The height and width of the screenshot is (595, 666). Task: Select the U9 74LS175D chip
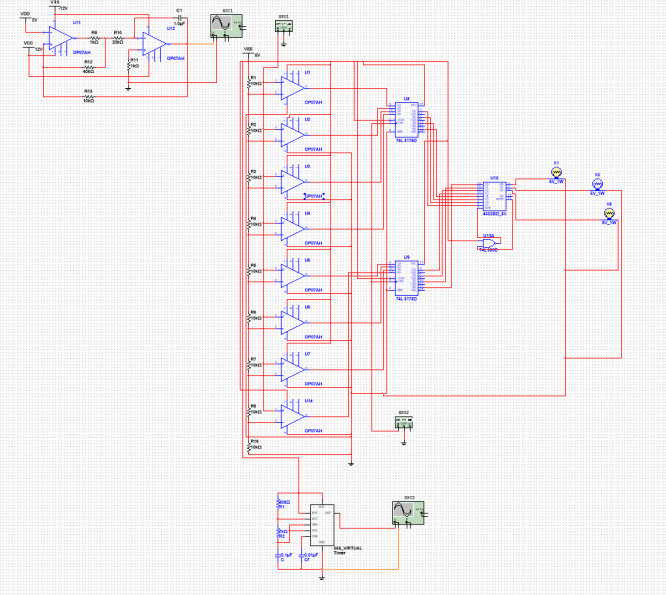[406, 278]
